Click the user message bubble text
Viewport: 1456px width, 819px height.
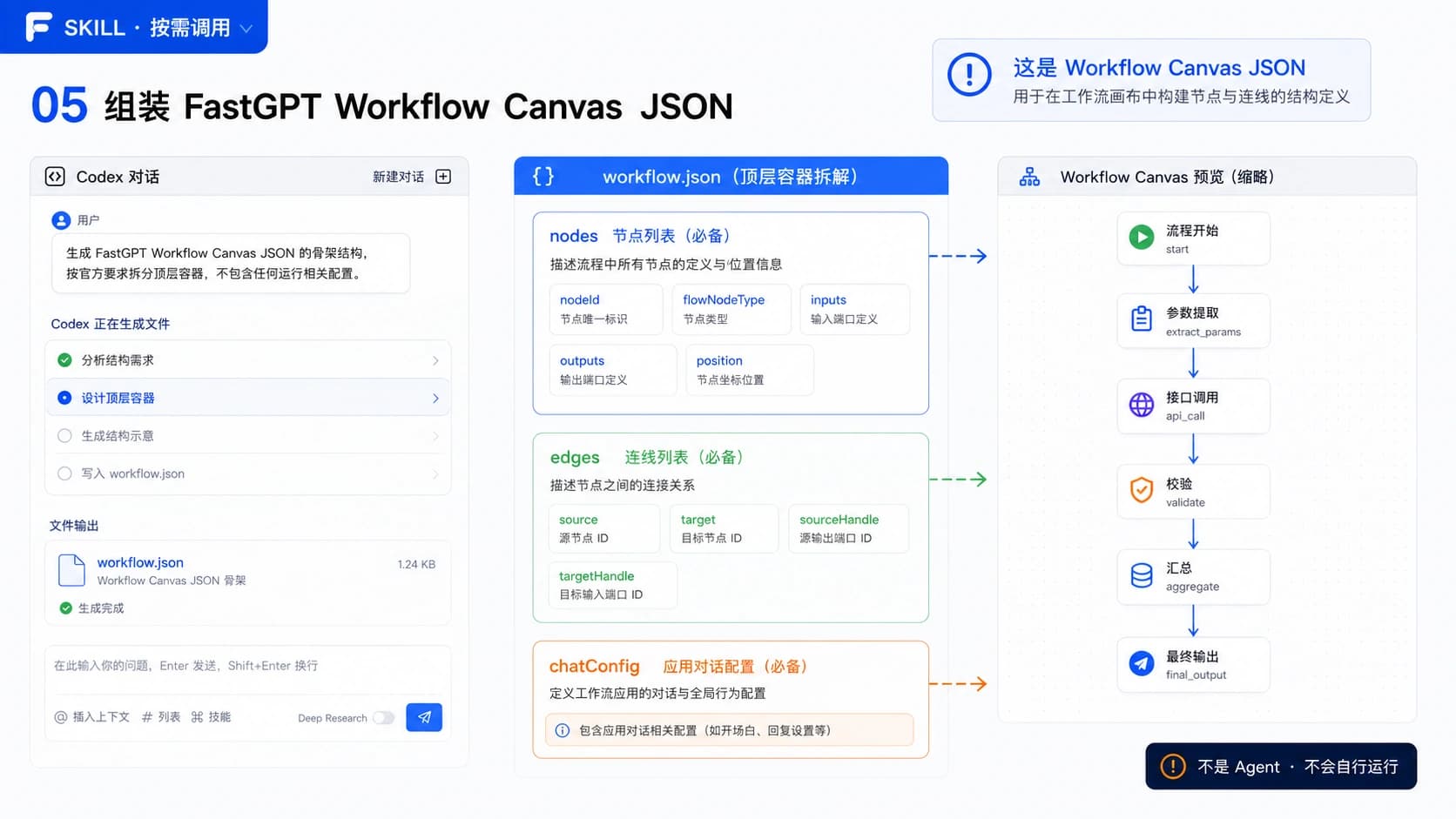point(218,263)
